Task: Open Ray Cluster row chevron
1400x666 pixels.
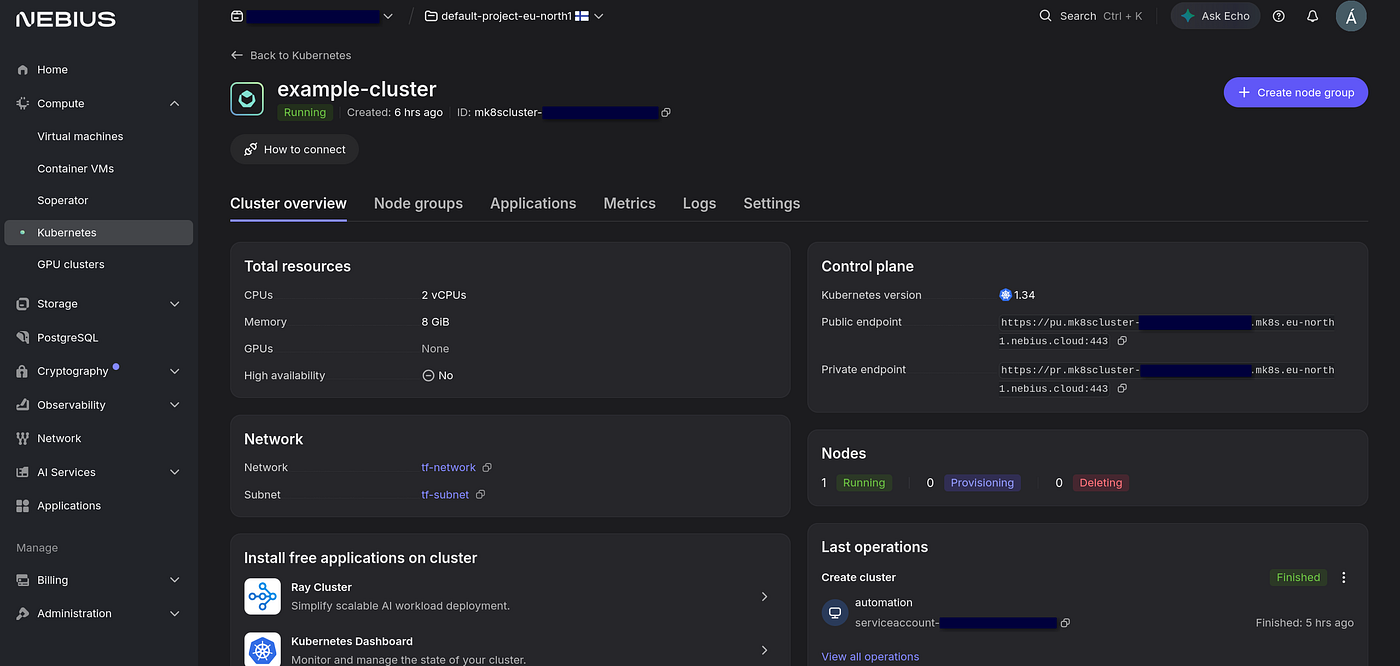Action: tap(764, 596)
